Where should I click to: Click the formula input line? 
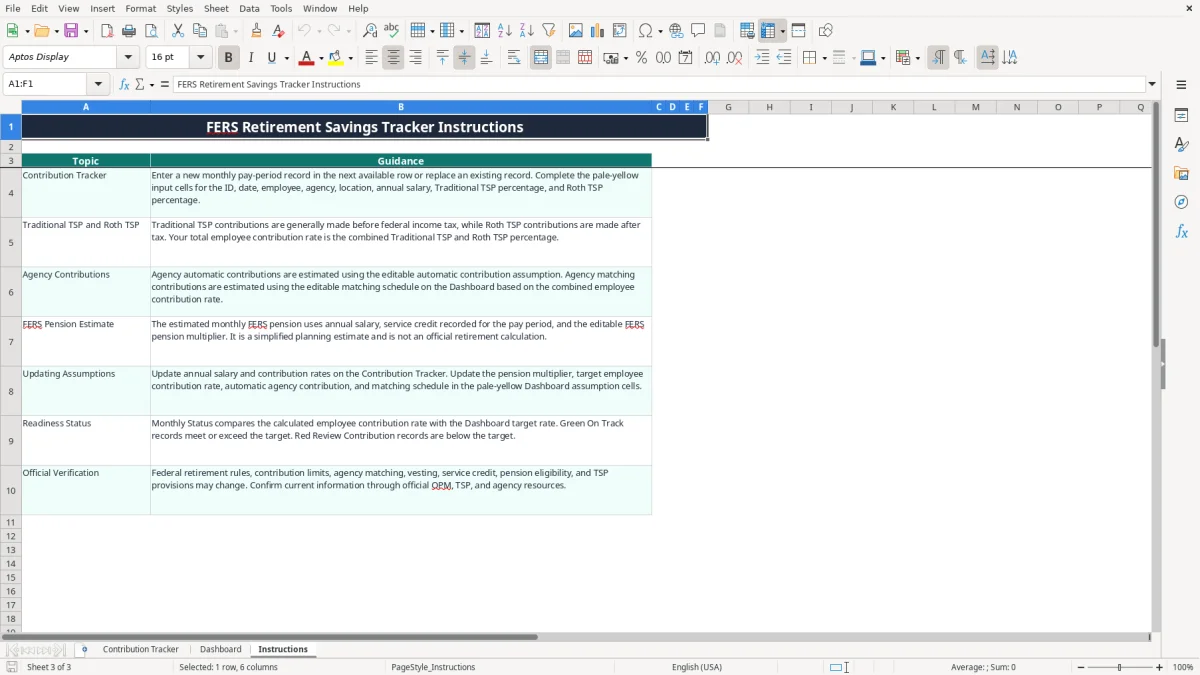point(660,85)
